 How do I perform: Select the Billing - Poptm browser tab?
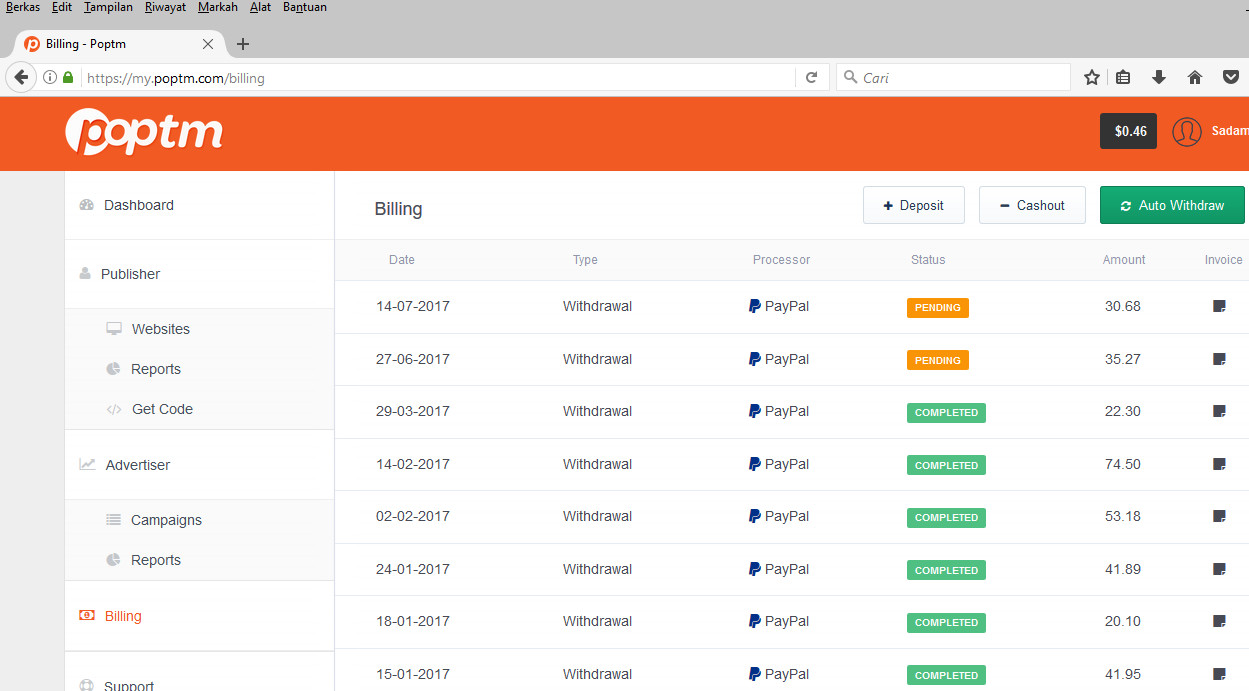point(118,44)
